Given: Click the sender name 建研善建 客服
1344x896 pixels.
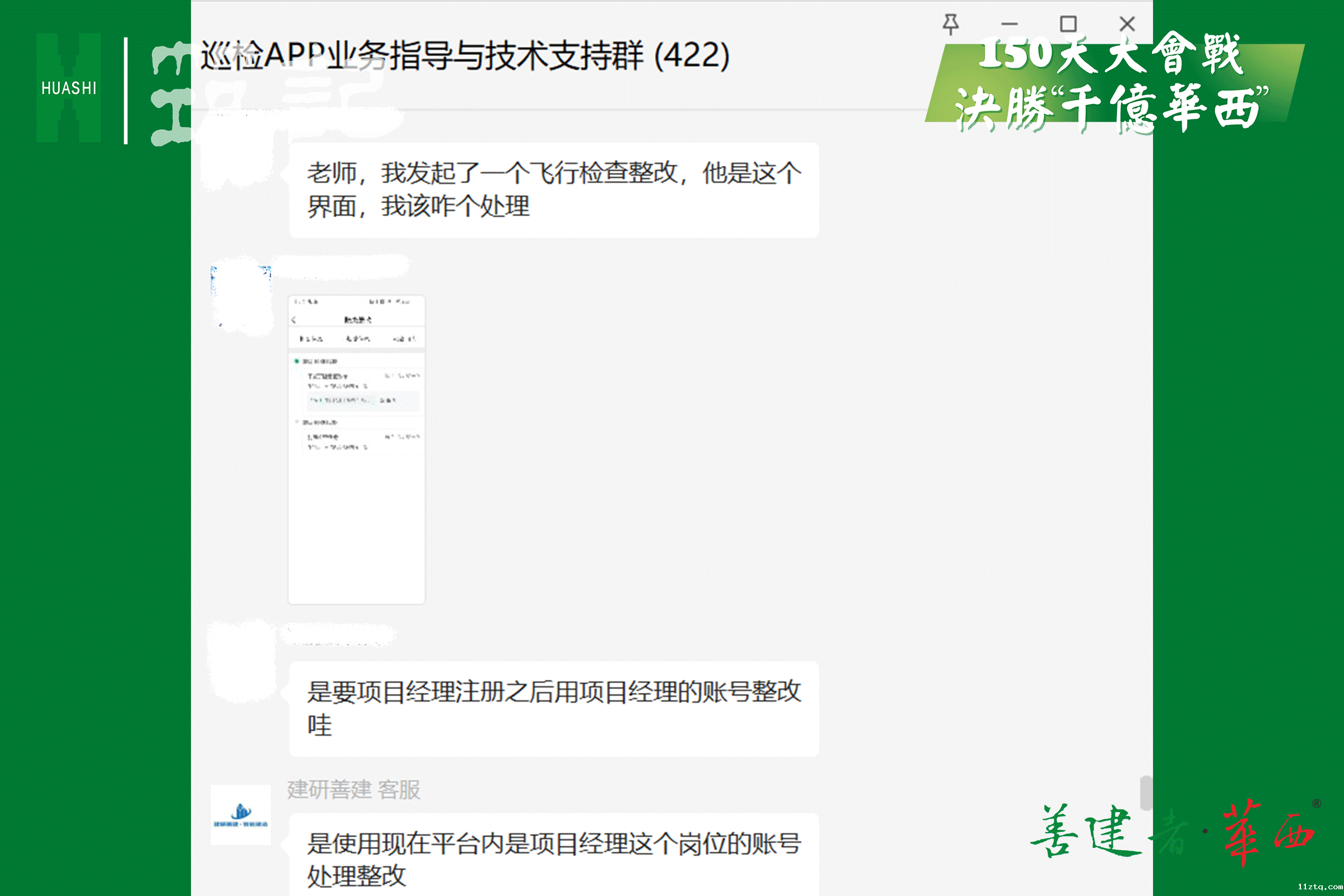Looking at the screenshot, I should point(354,789).
